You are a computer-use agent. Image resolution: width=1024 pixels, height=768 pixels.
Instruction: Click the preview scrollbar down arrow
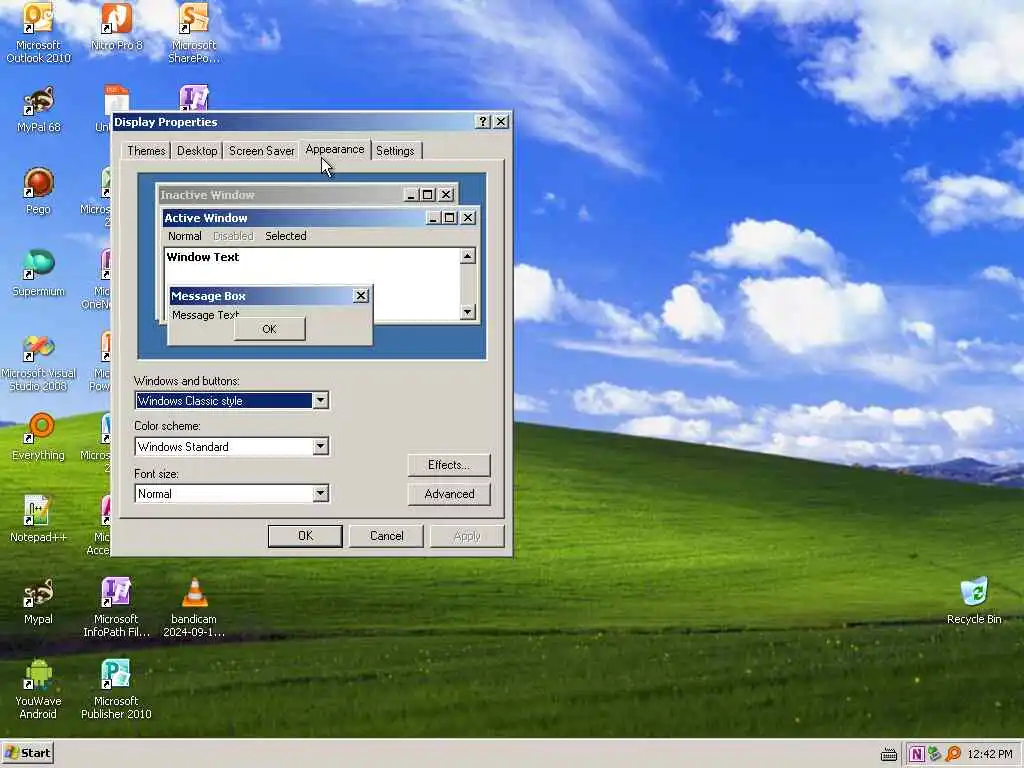(x=467, y=312)
